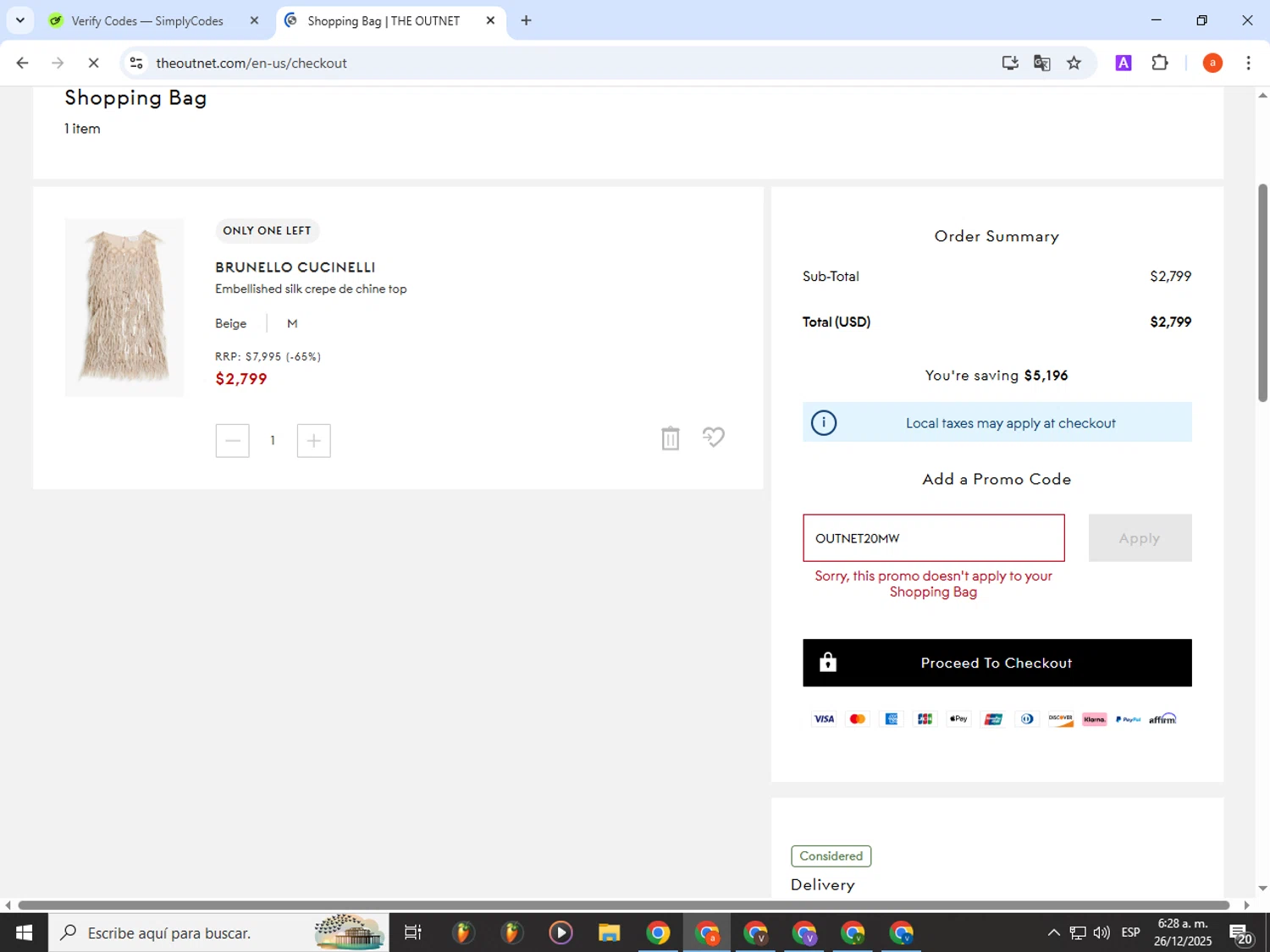Click the JCB payment icon

pos(925,718)
